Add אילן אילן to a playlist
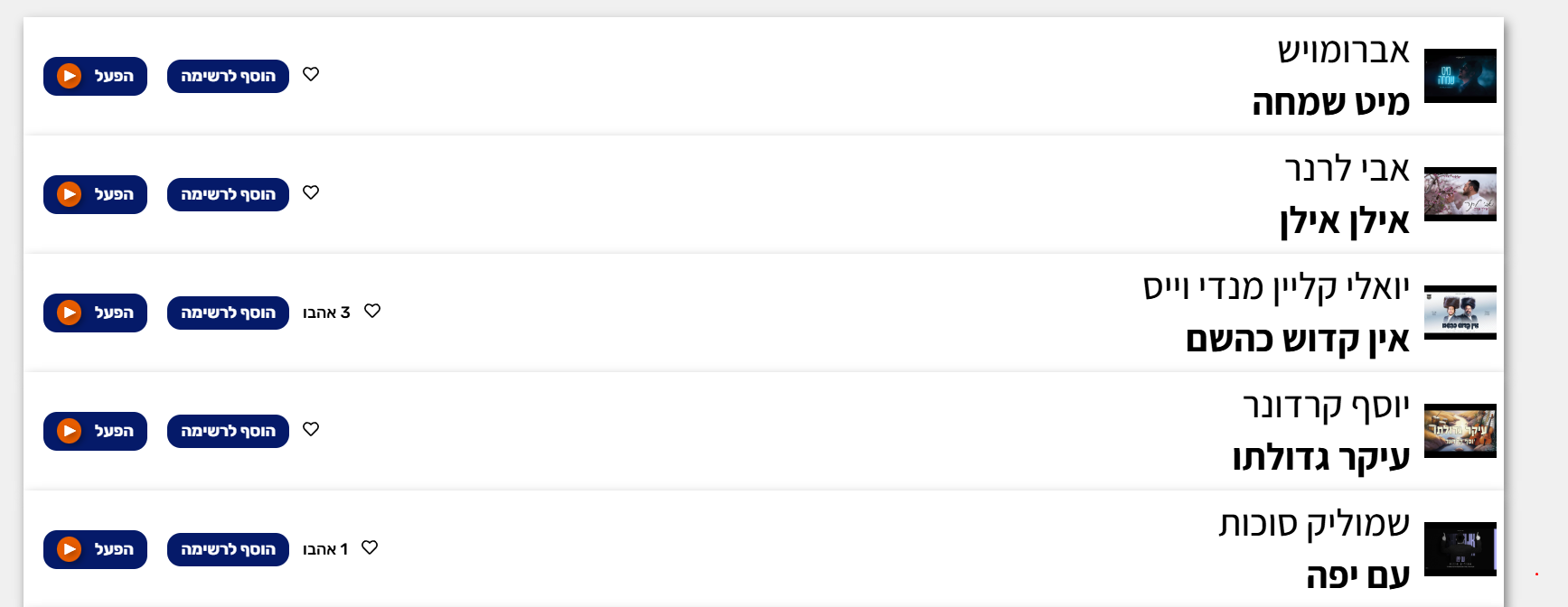Viewport: 1568px width, 607px height. [x=228, y=194]
